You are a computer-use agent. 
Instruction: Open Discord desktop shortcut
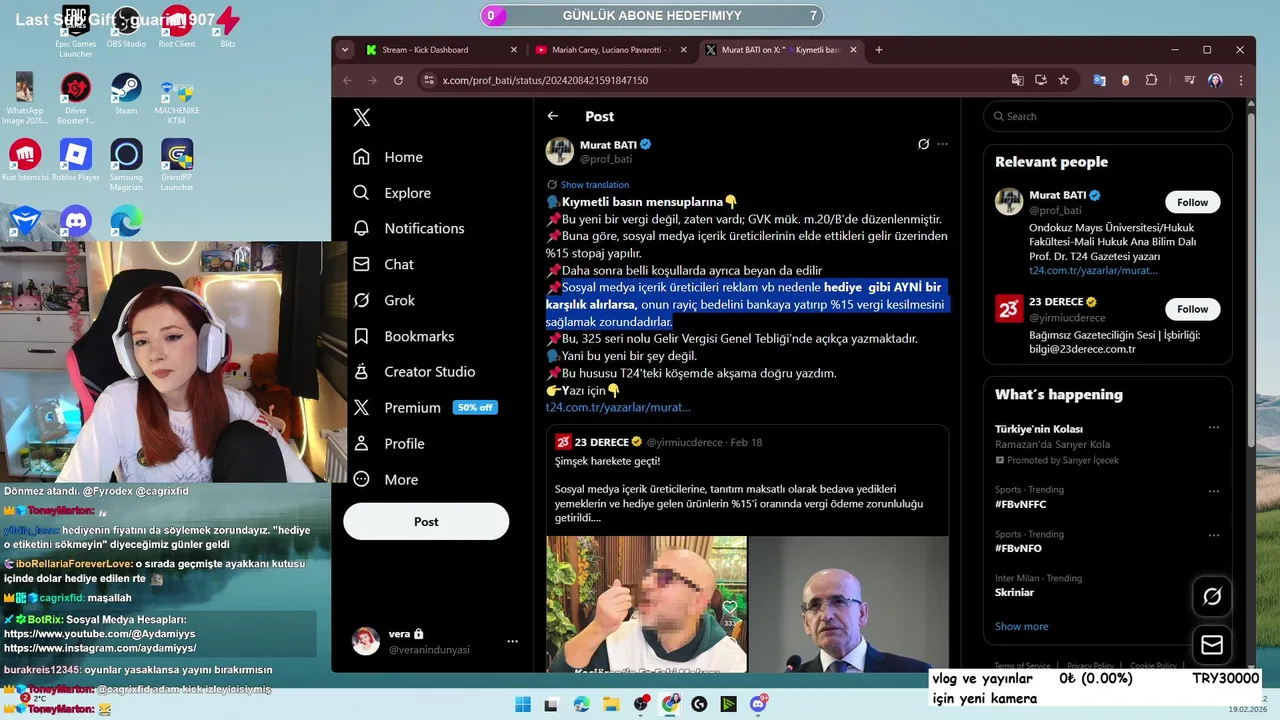[76, 221]
